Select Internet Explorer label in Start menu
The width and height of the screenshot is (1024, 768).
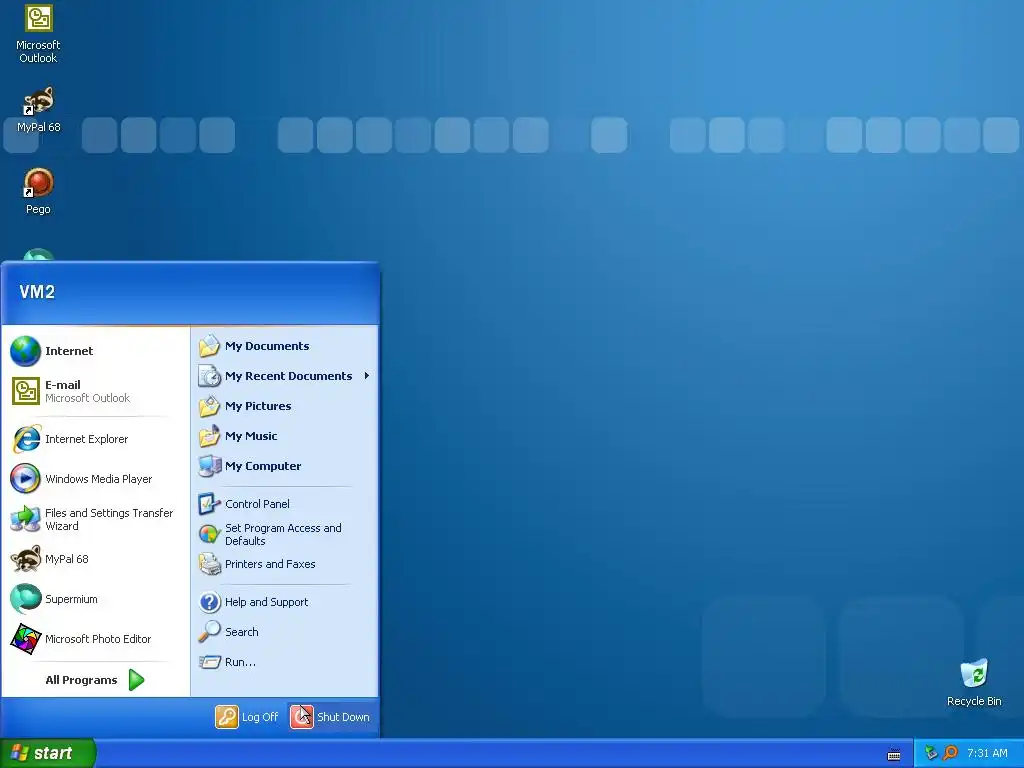click(x=86, y=440)
